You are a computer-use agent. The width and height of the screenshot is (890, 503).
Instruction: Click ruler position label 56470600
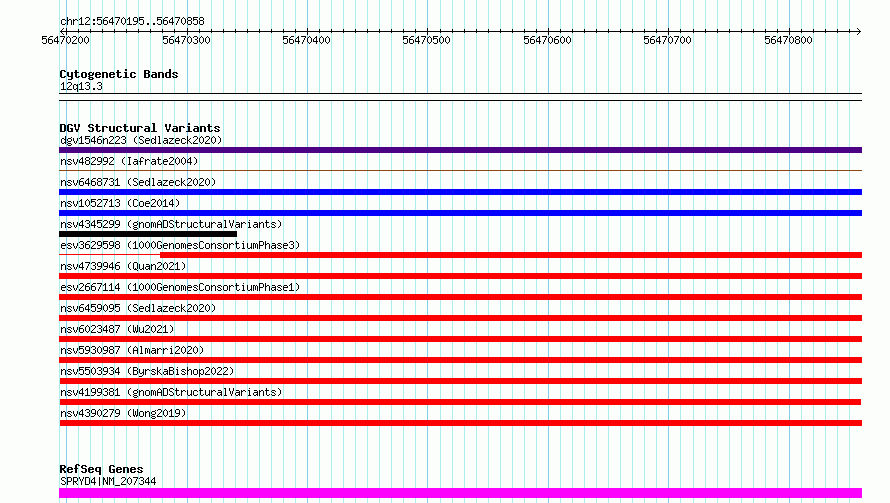point(547,40)
